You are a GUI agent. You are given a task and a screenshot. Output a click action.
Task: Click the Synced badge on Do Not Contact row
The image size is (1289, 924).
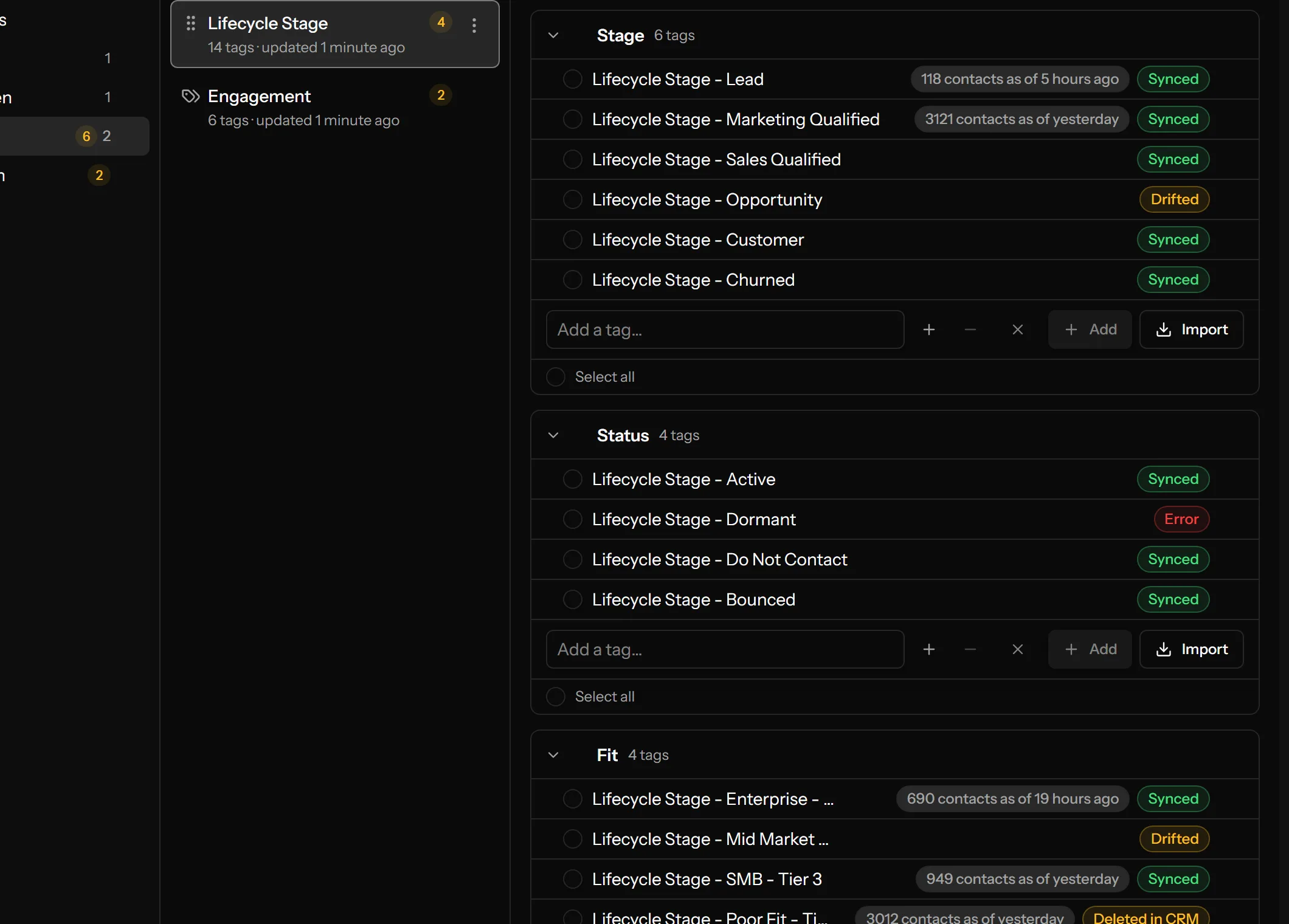tap(1173, 559)
